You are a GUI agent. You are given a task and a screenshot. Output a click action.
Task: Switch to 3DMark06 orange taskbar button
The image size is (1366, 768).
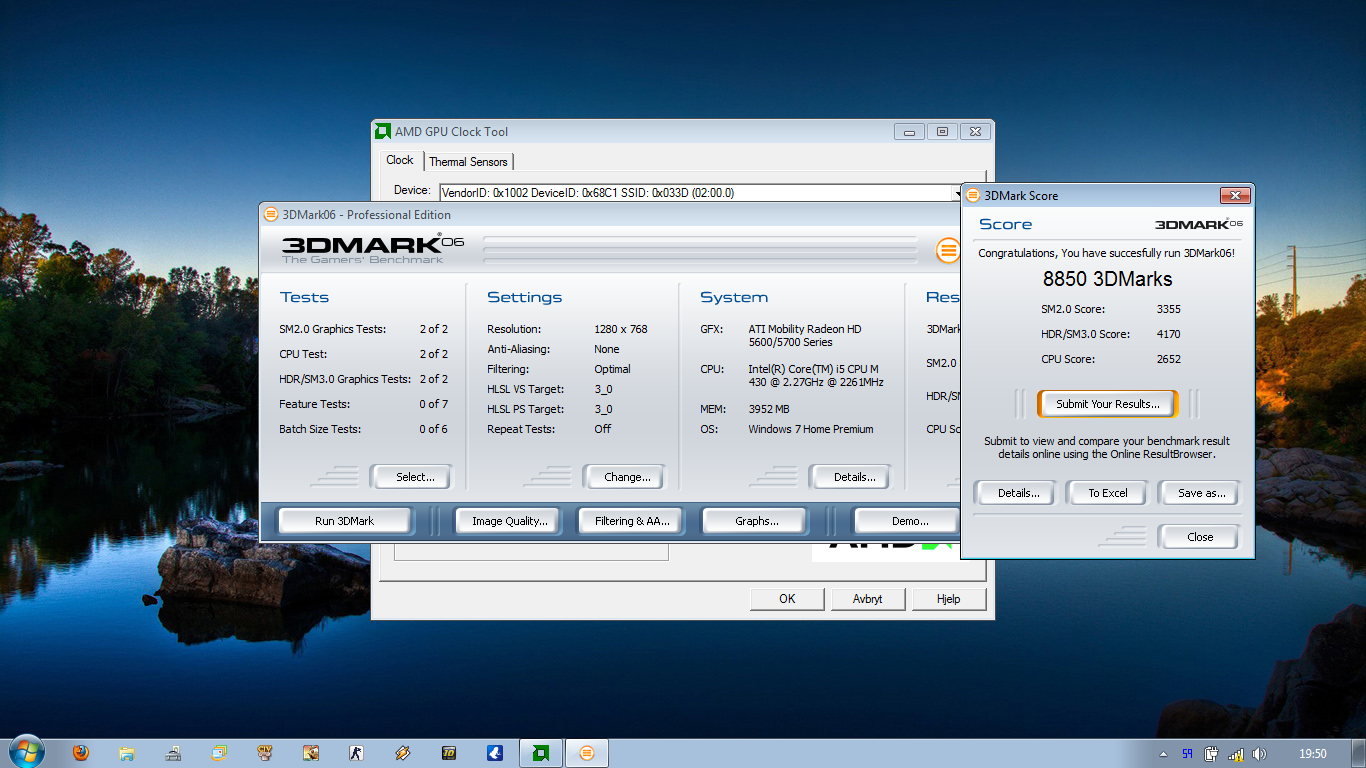(587, 753)
